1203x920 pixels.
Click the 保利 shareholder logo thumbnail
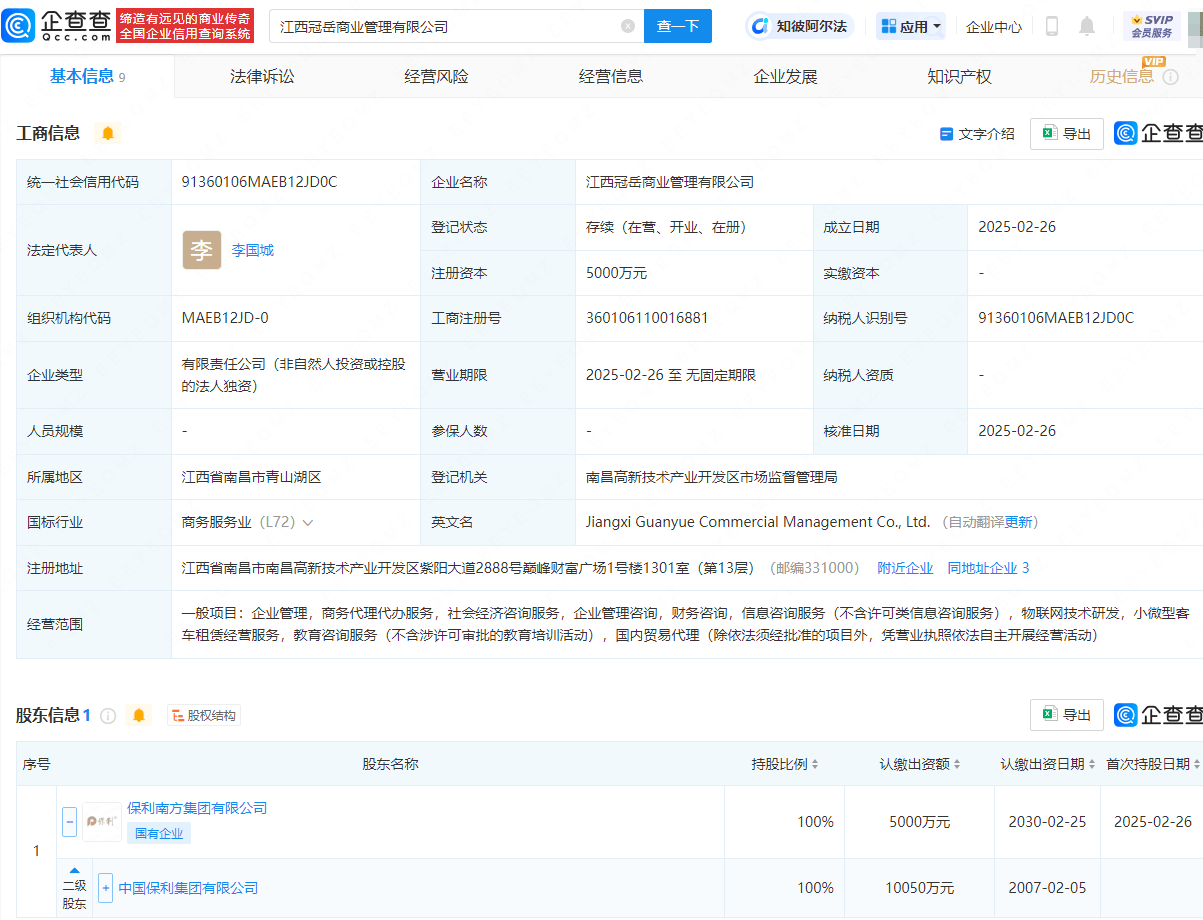tap(102, 822)
